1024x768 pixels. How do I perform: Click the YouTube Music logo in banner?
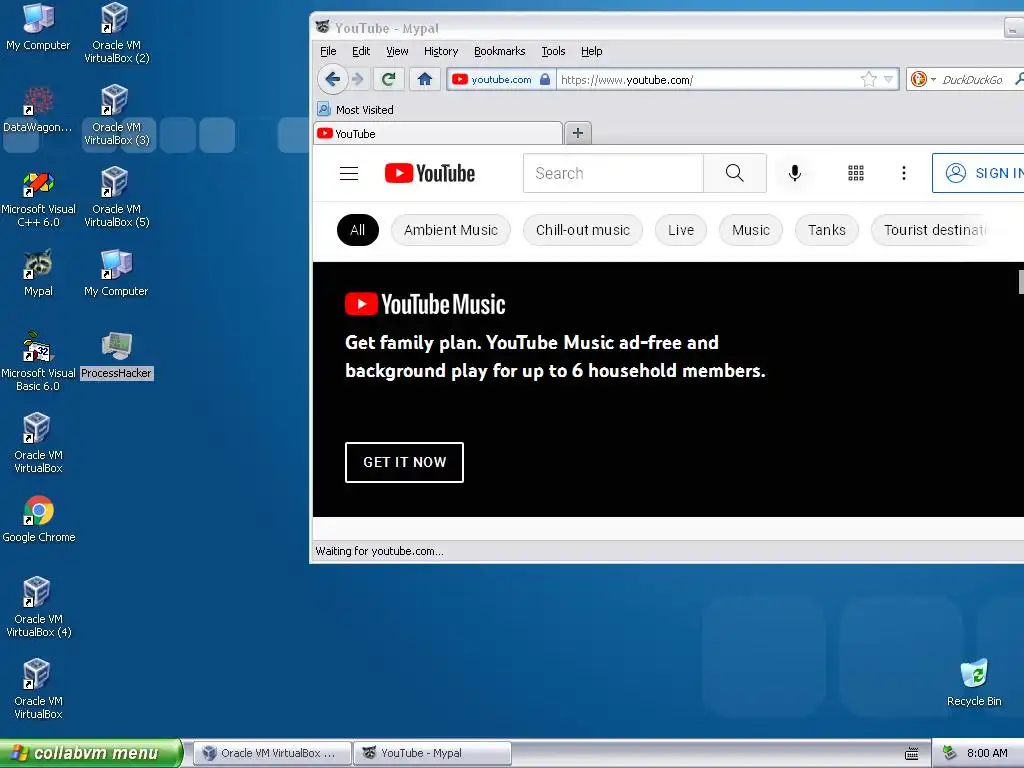point(425,304)
